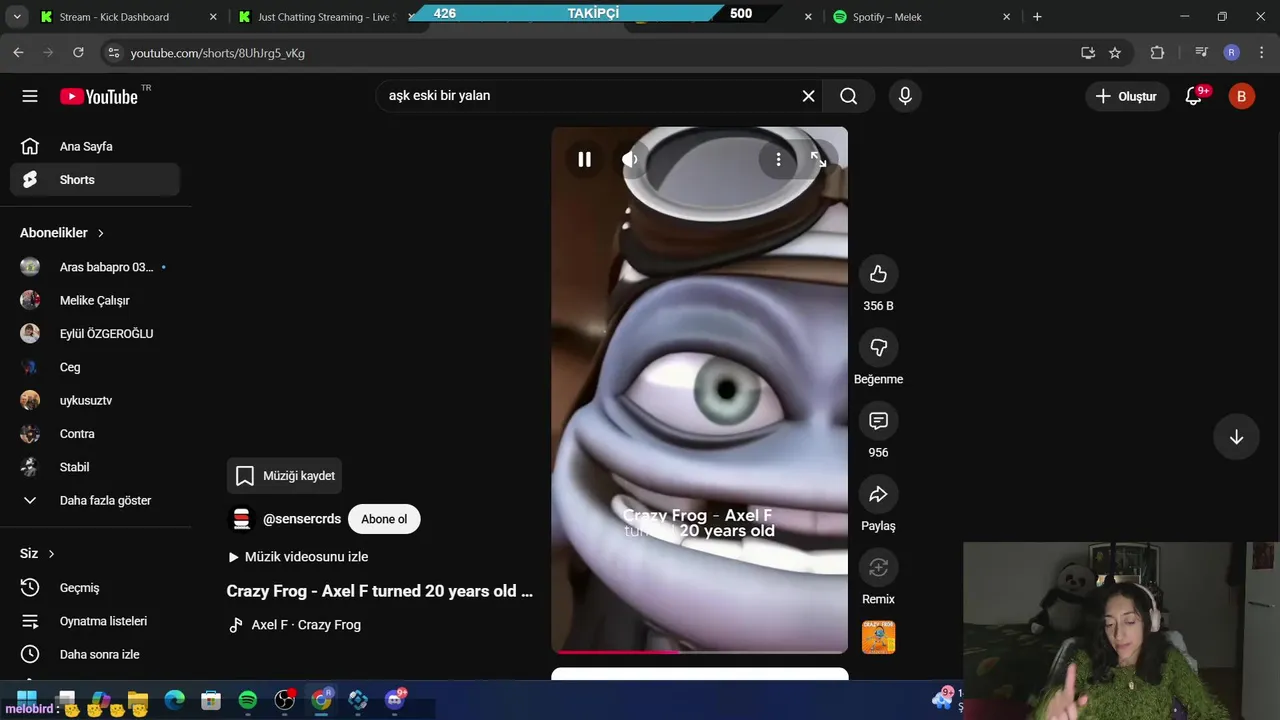This screenshot has width=1280, height=720.
Task: Reload the YouTube page
Action: (x=78, y=53)
